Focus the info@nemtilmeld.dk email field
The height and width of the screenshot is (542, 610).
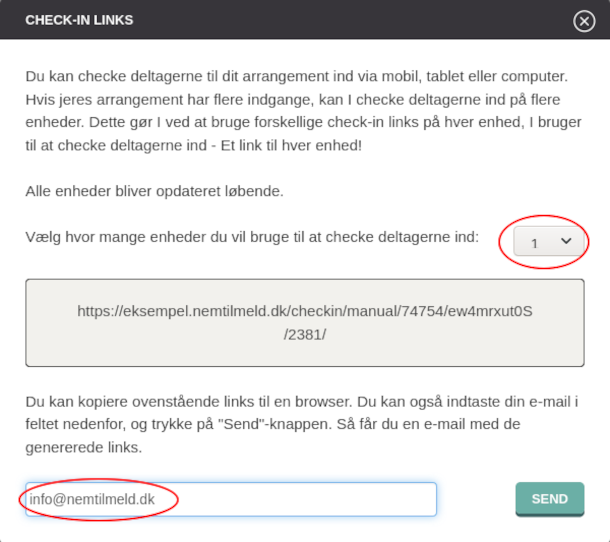[x=231, y=499]
